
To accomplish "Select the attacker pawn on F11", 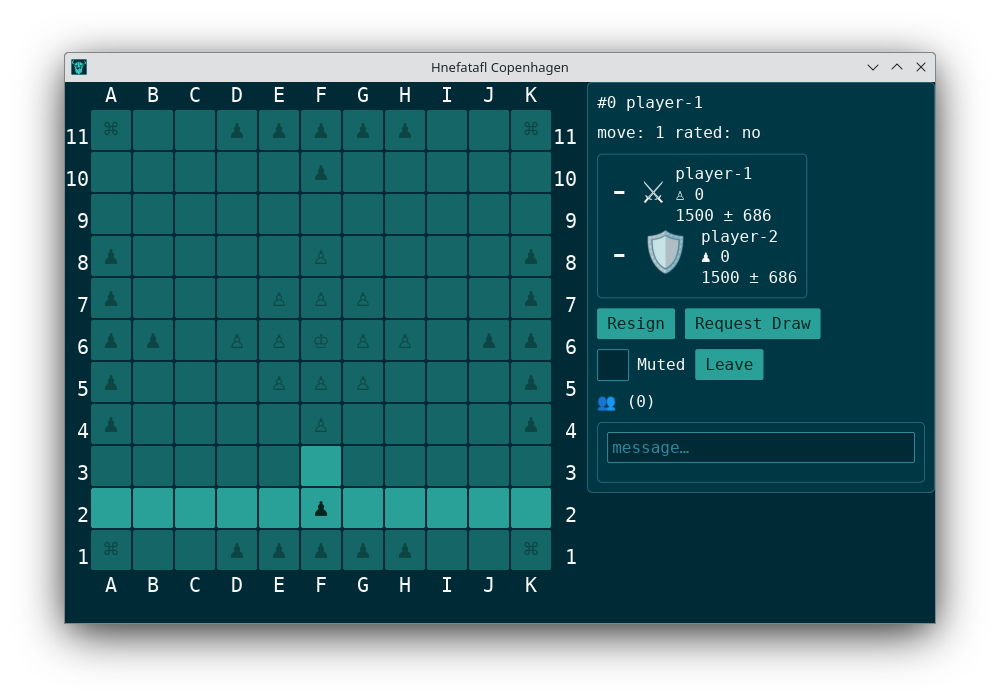I will click(321, 131).
